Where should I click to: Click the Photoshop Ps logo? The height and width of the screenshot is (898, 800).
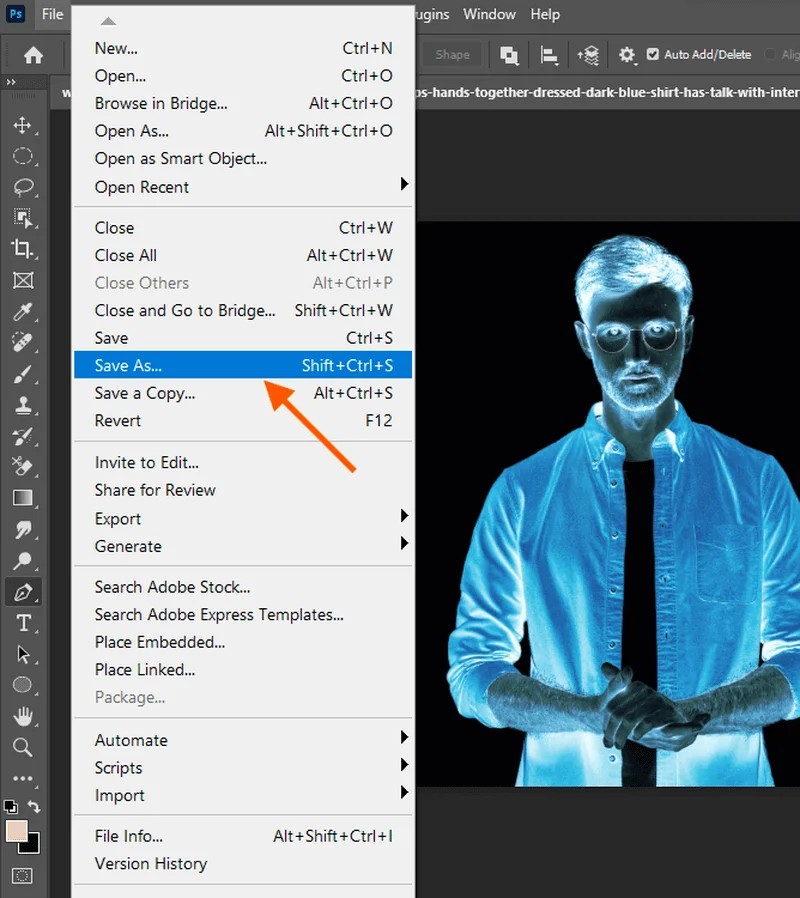(15, 14)
